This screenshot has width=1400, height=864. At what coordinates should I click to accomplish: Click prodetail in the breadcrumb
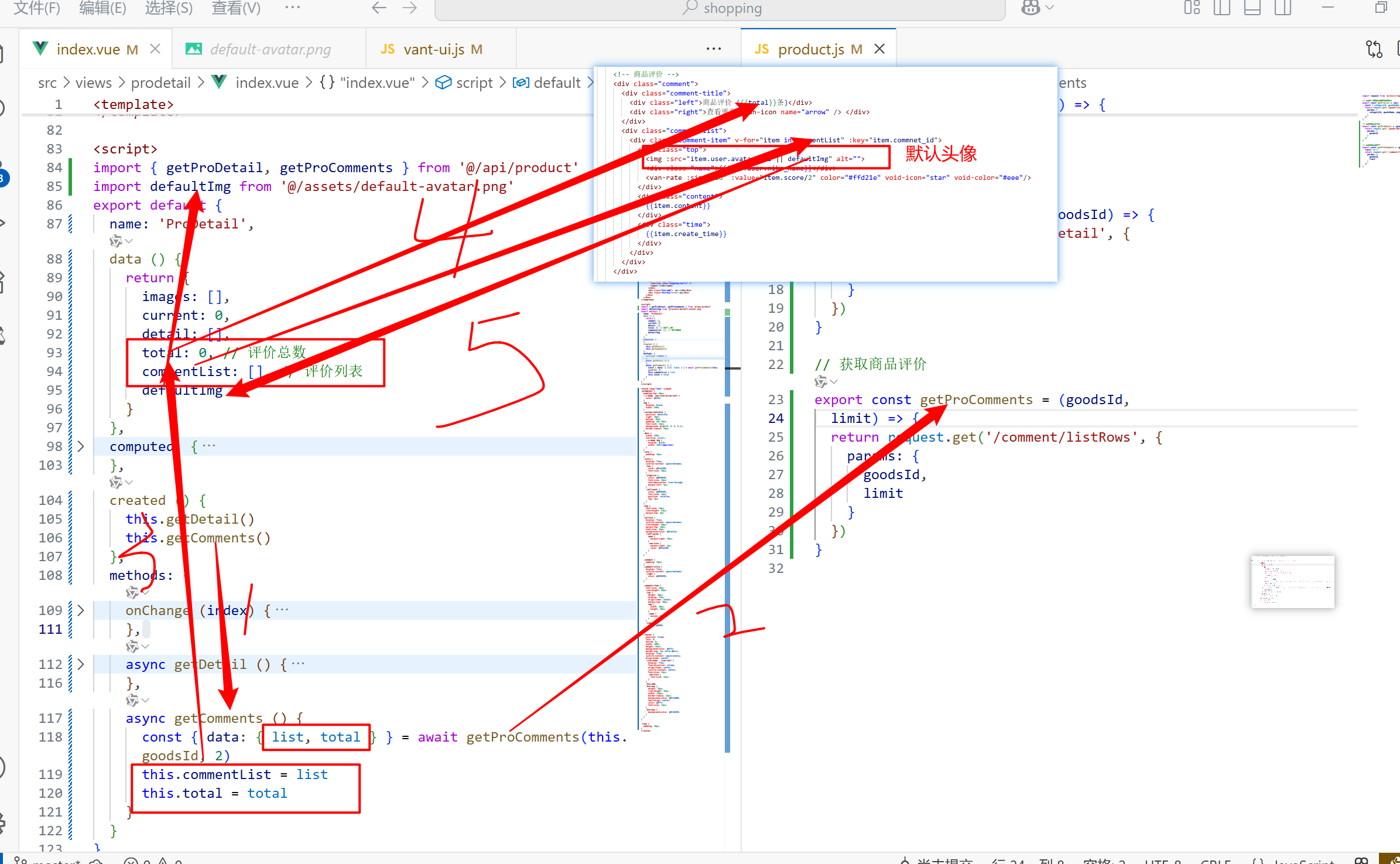pyautogui.click(x=160, y=83)
